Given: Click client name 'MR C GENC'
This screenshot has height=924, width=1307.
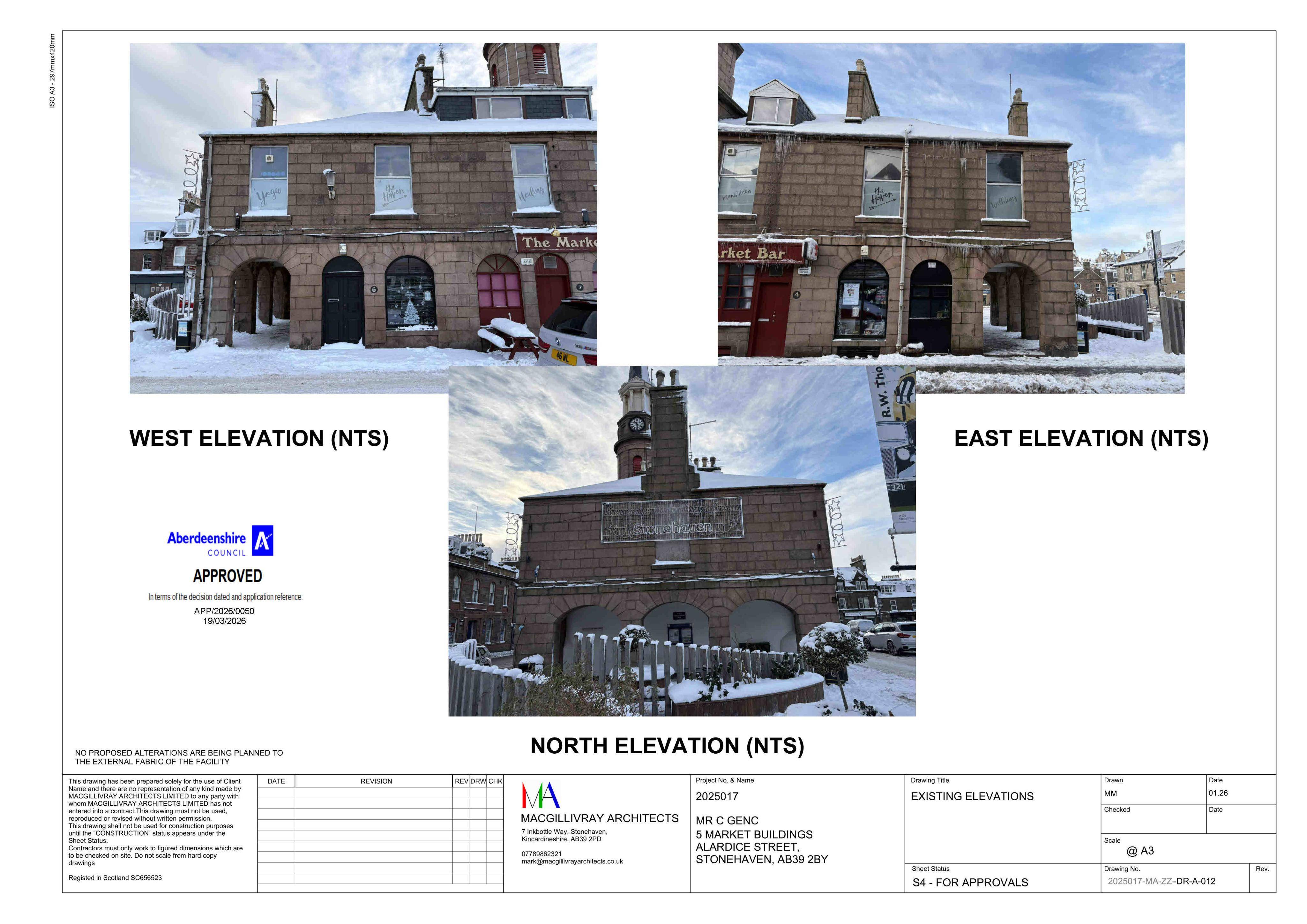Looking at the screenshot, I should click(727, 821).
